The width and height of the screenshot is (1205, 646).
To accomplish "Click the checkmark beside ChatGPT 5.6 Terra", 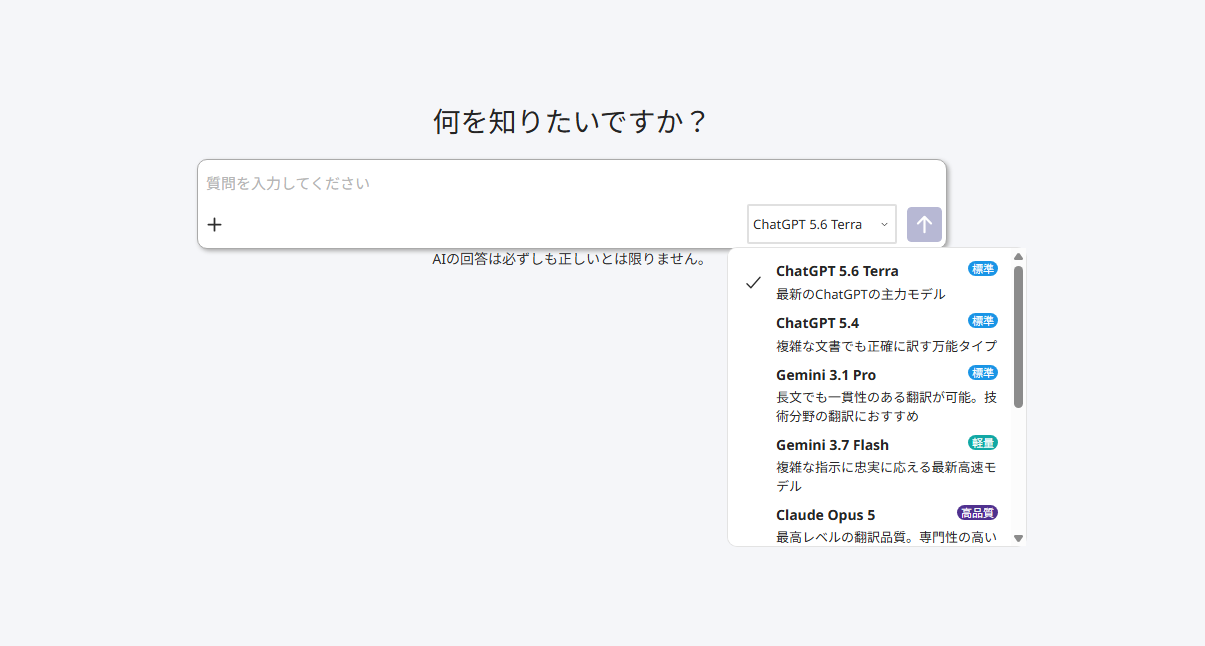I will [753, 282].
